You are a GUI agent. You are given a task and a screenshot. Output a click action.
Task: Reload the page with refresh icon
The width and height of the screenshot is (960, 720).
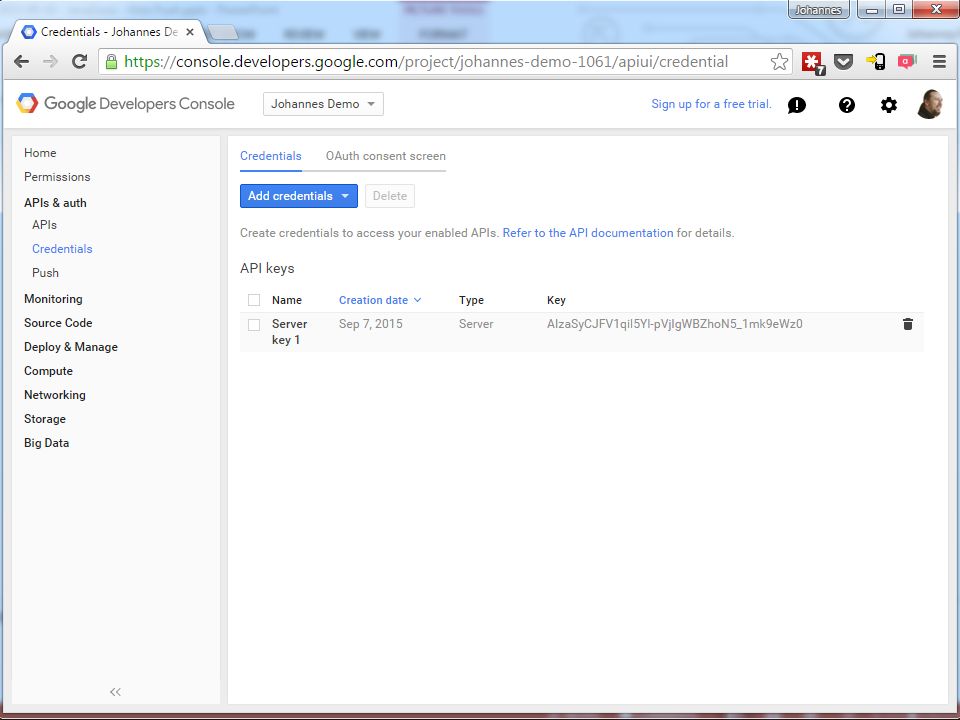point(80,61)
